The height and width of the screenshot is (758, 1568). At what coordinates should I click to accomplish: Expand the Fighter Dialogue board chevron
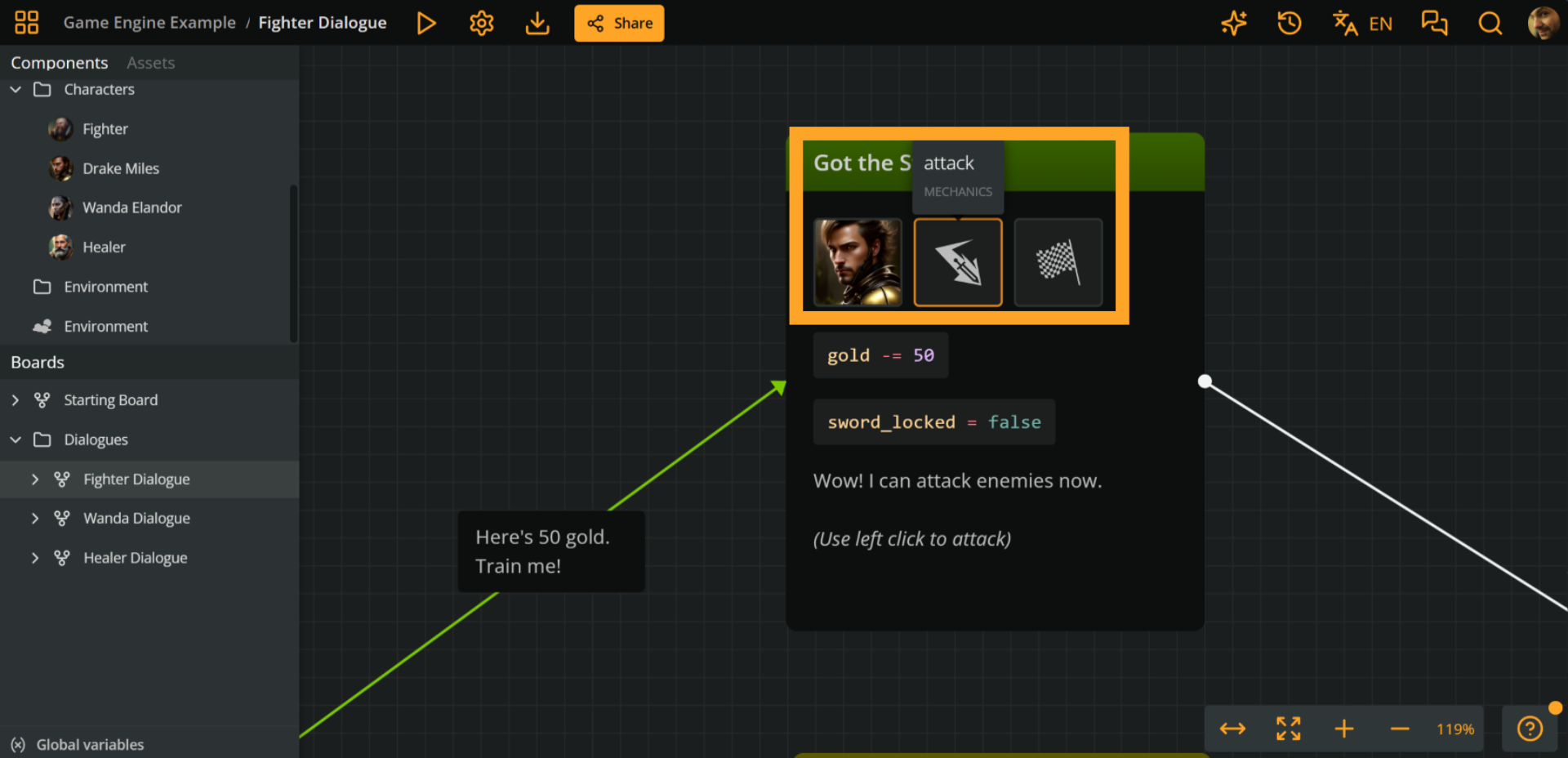pos(35,479)
